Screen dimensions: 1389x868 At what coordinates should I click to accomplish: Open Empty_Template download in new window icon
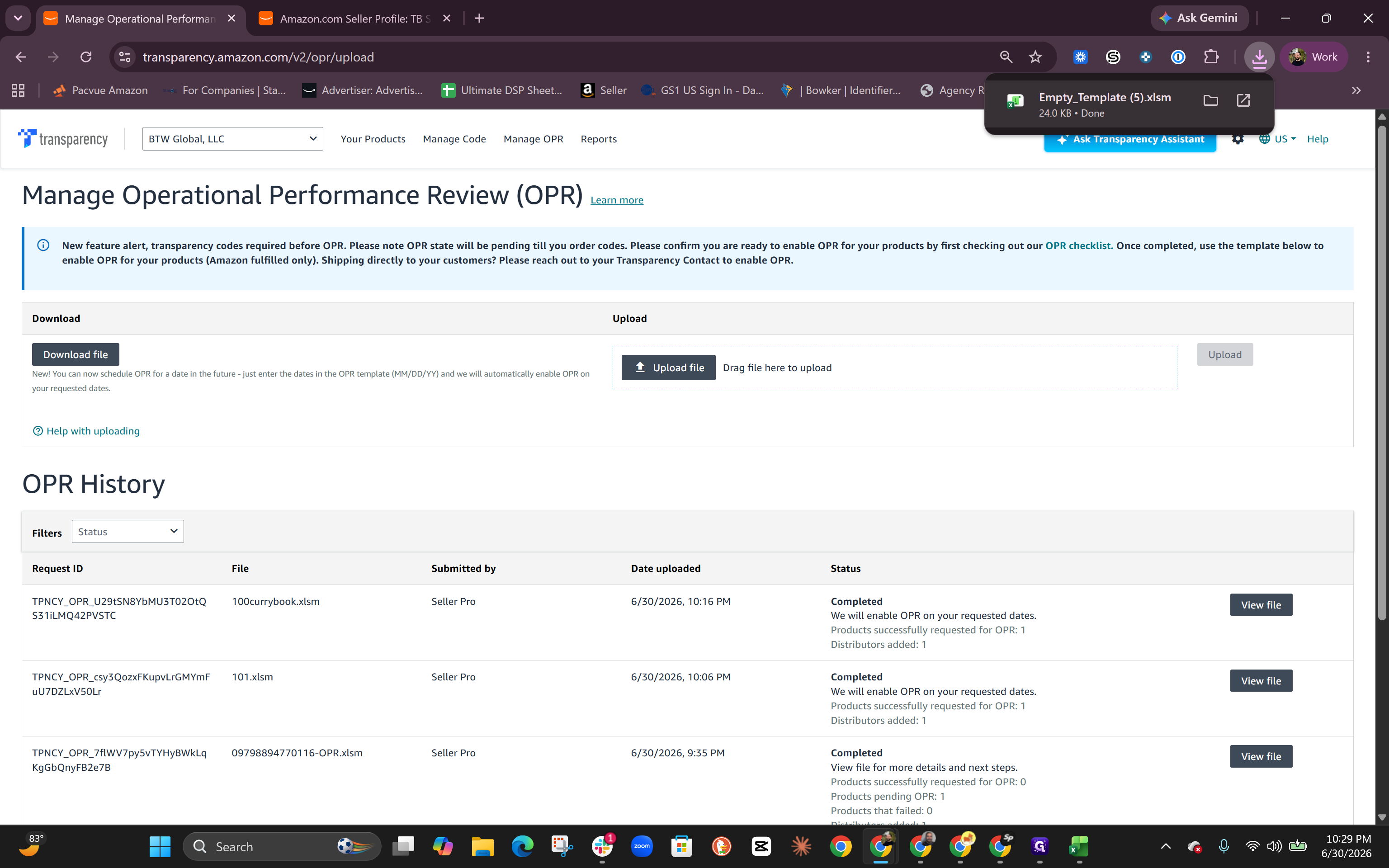pos(1243,100)
